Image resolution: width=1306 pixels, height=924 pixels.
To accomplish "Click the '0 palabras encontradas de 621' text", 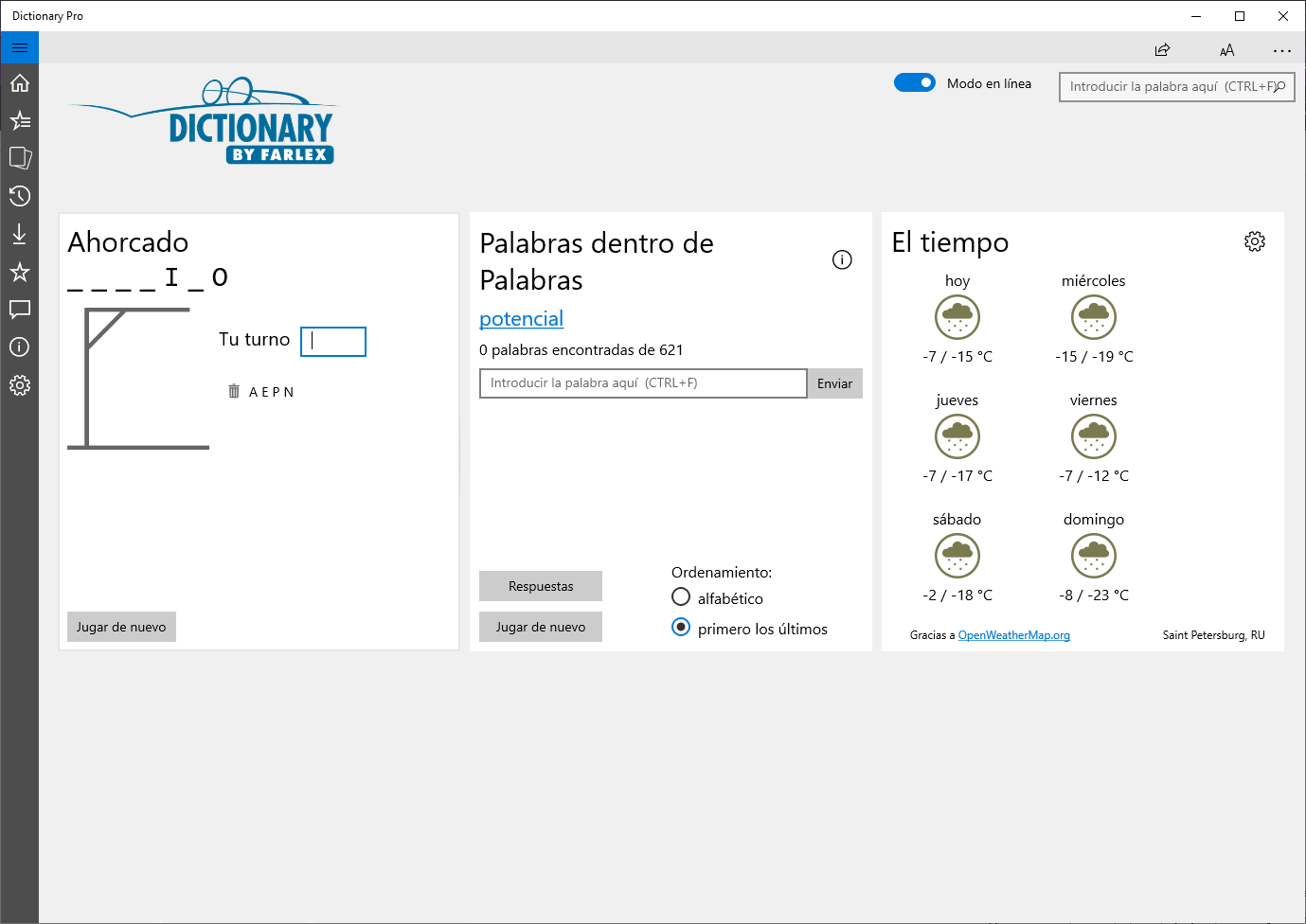I will [581, 350].
